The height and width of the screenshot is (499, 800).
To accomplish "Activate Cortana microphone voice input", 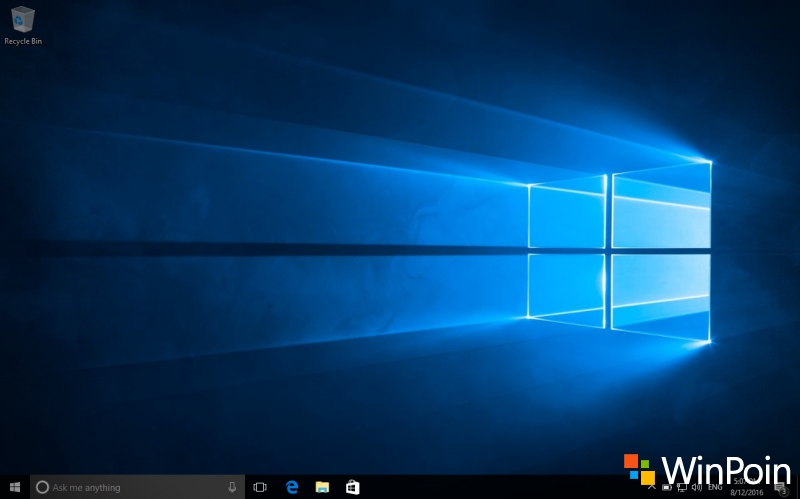I will (232, 487).
